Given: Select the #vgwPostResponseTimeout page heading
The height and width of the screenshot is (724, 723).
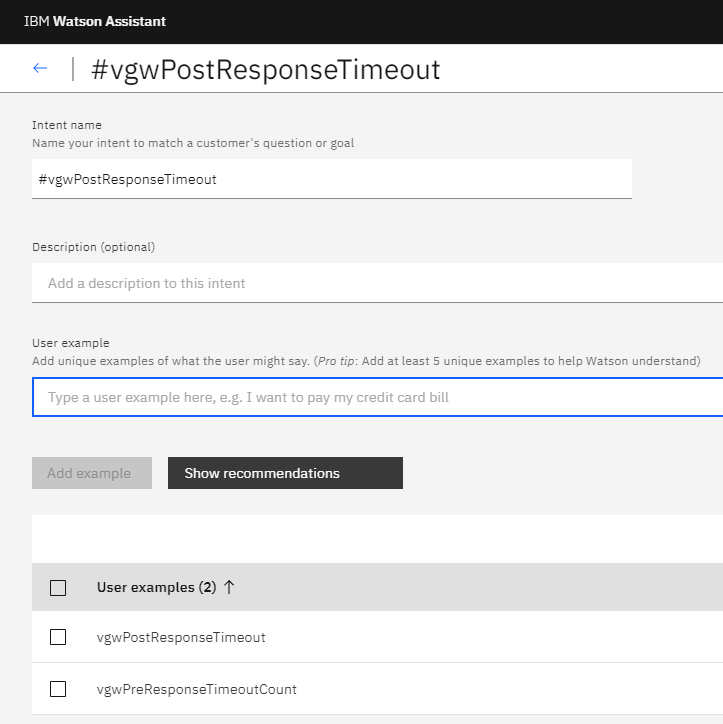Looking at the screenshot, I should tap(265, 70).
